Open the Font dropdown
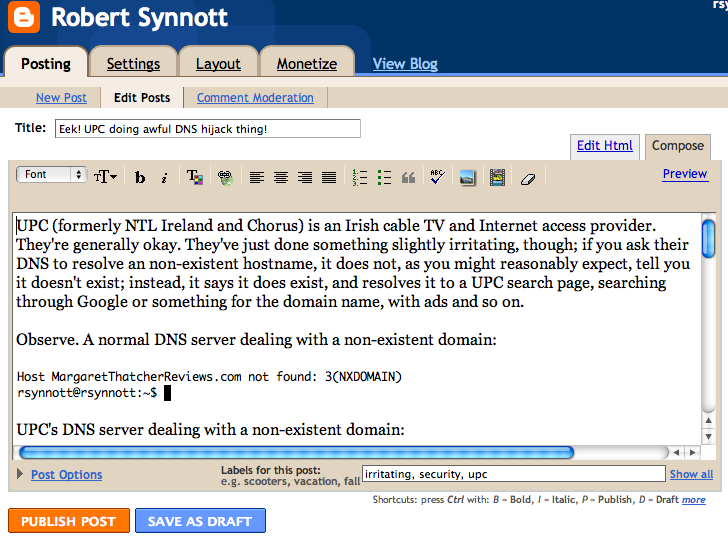The width and height of the screenshot is (728, 554). click(52, 175)
